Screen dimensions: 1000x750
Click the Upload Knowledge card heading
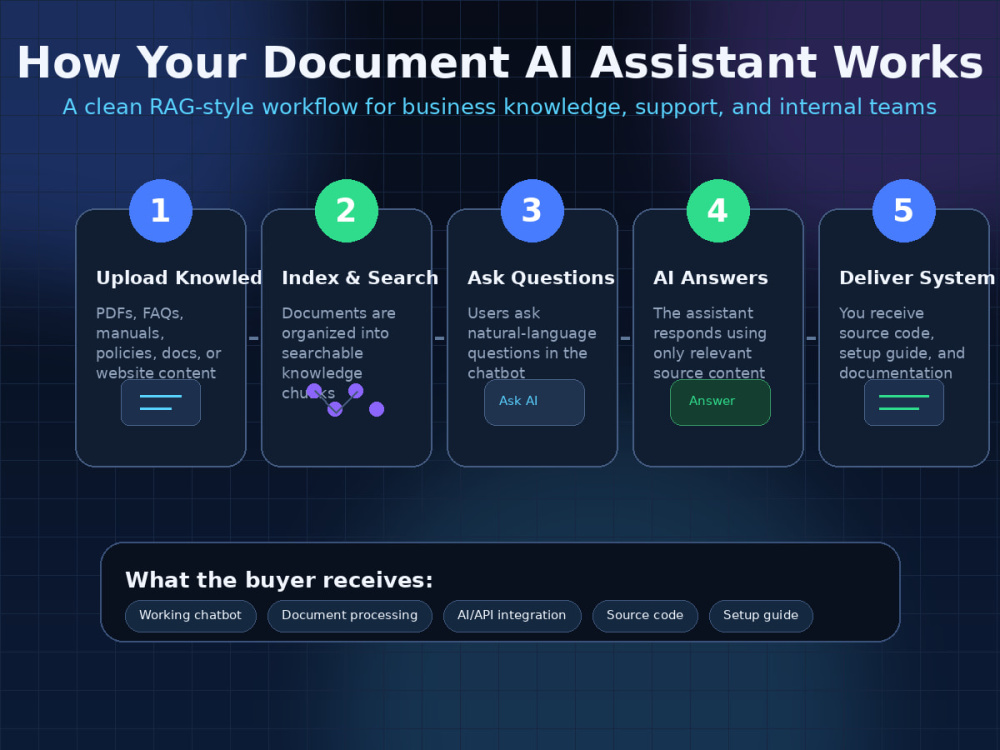179,278
